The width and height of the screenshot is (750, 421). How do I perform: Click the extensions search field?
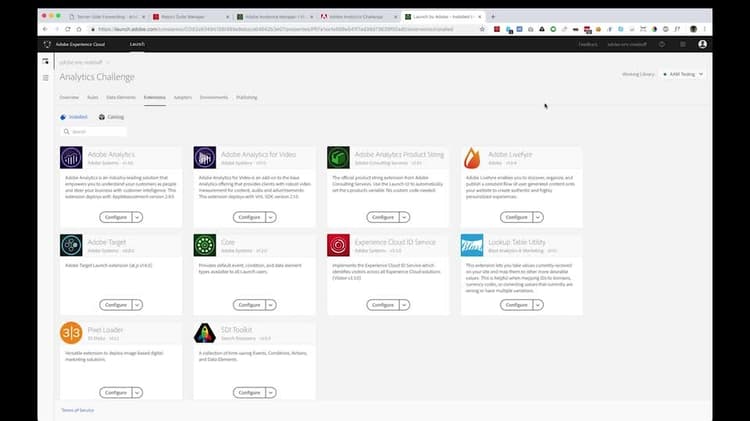click(x=94, y=132)
